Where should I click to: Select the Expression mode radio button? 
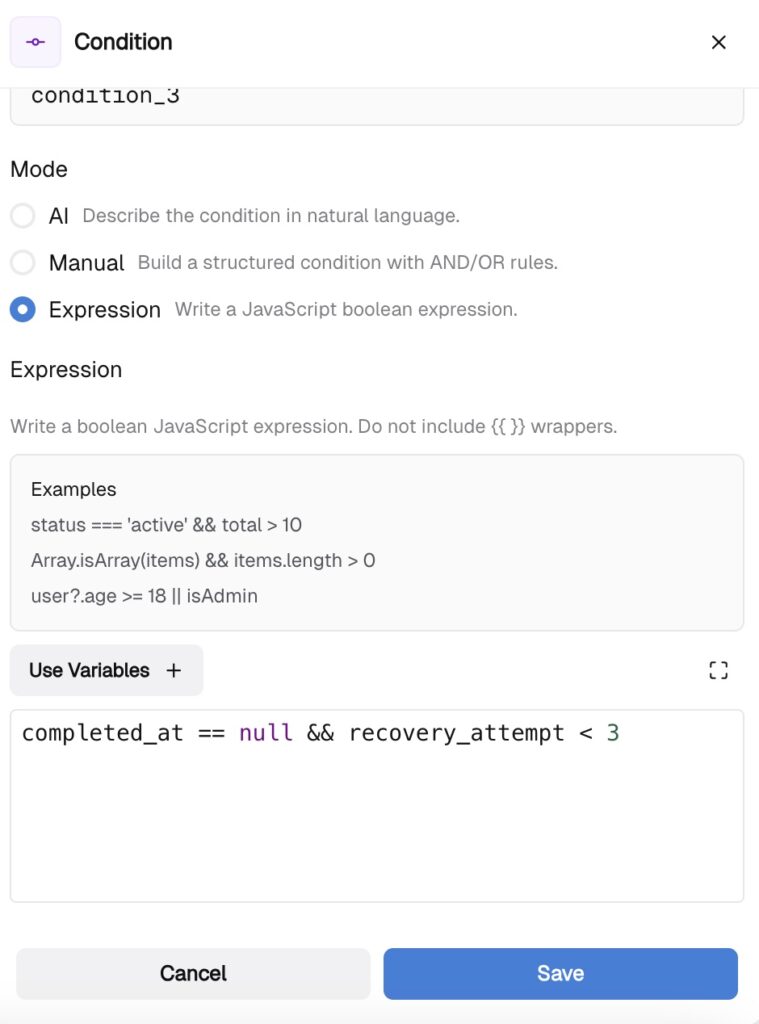[22, 310]
